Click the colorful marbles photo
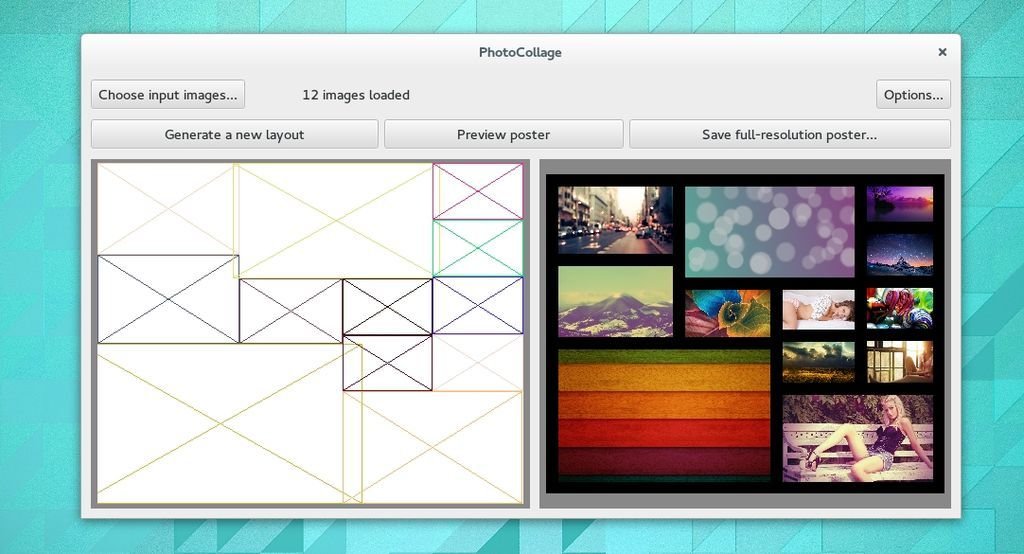1024x554 pixels. click(x=899, y=308)
